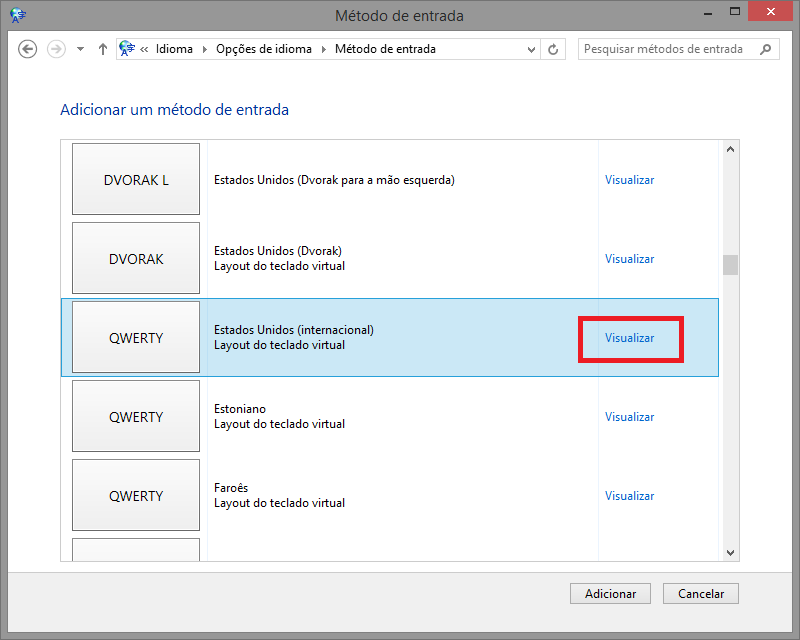The width and height of the screenshot is (800, 640).
Task: Click the Adicionar button
Action: tap(610, 593)
